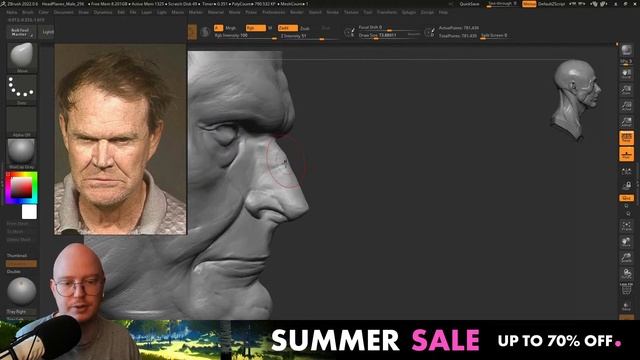Select the white secondary color swatch
Viewport: 640px width, 360px height.
coord(29,212)
